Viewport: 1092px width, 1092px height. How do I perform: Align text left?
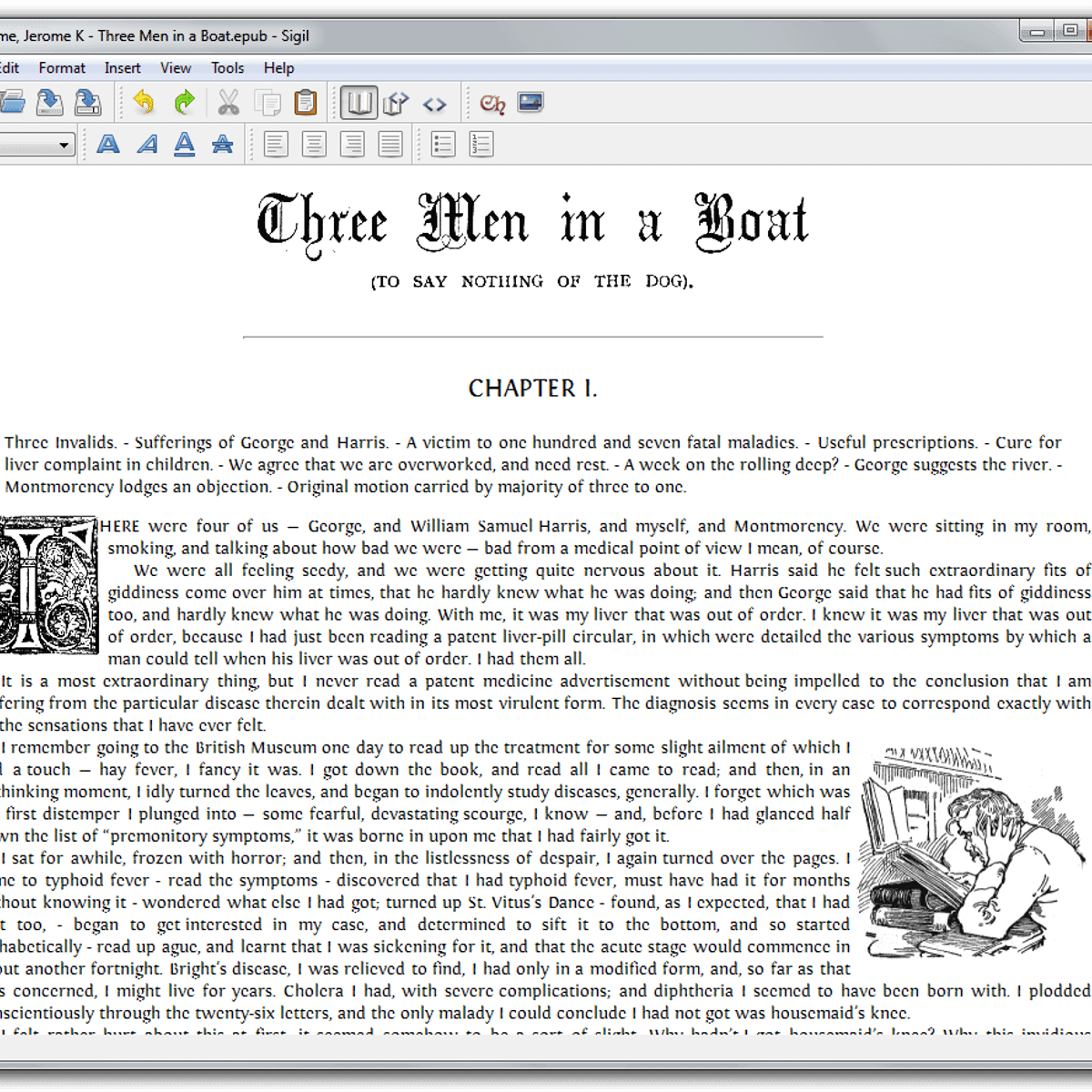(276, 144)
